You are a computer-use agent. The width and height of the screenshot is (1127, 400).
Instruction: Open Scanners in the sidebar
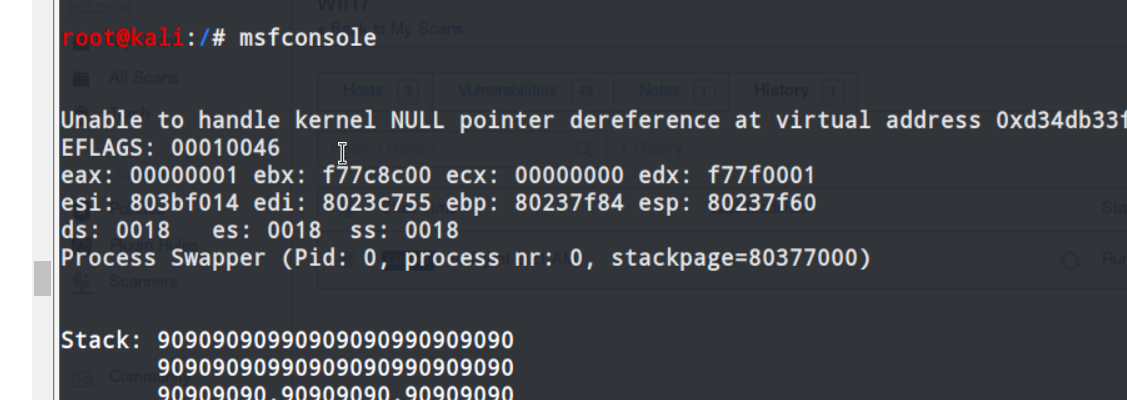143,282
